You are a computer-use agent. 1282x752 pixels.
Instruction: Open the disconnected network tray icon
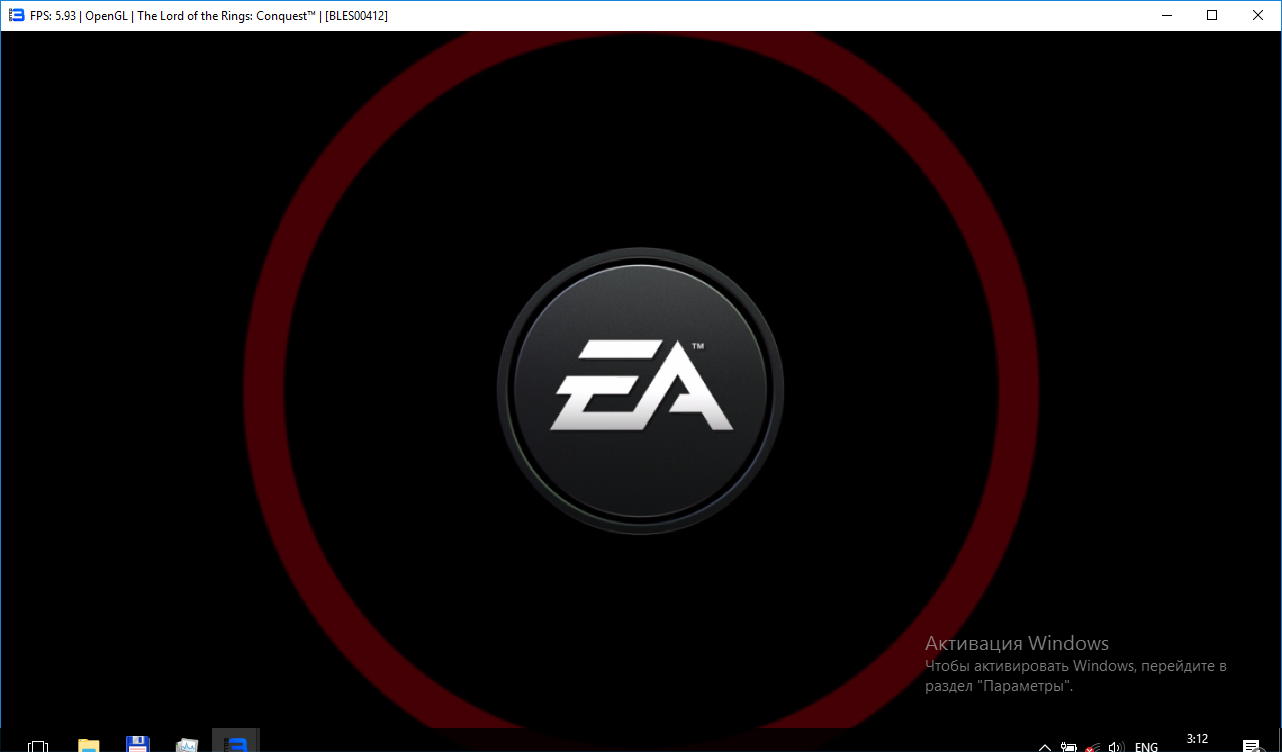tap(1093, 746)
